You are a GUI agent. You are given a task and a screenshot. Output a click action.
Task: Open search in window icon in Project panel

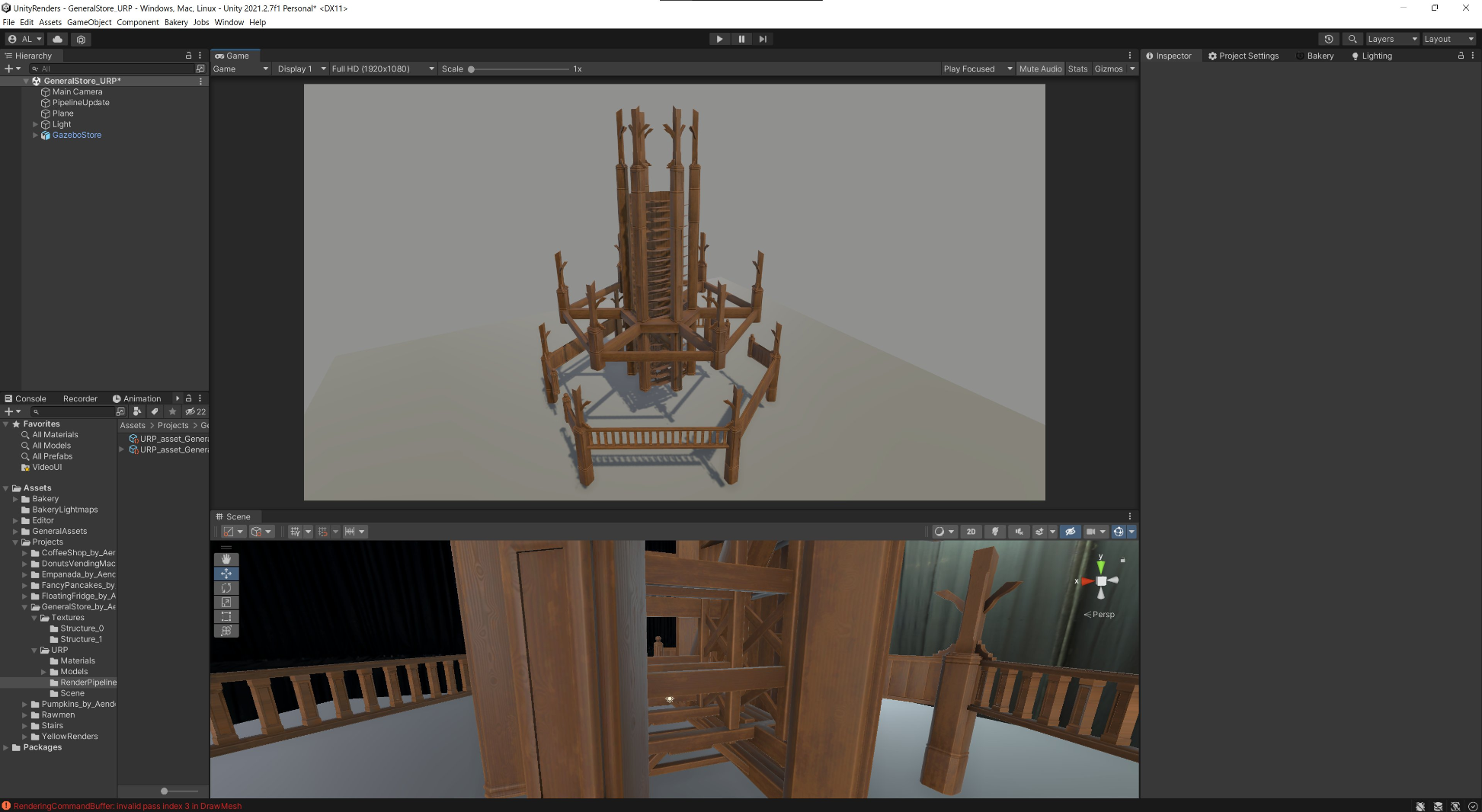[x=120, y=411]
